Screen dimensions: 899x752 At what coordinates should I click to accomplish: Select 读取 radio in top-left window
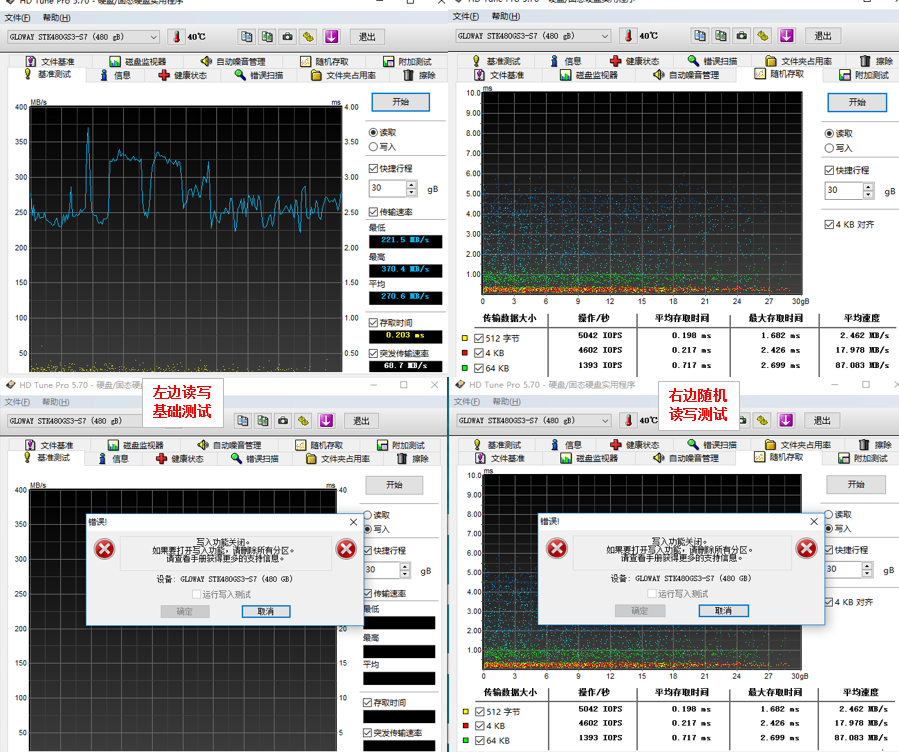[373, 132]
